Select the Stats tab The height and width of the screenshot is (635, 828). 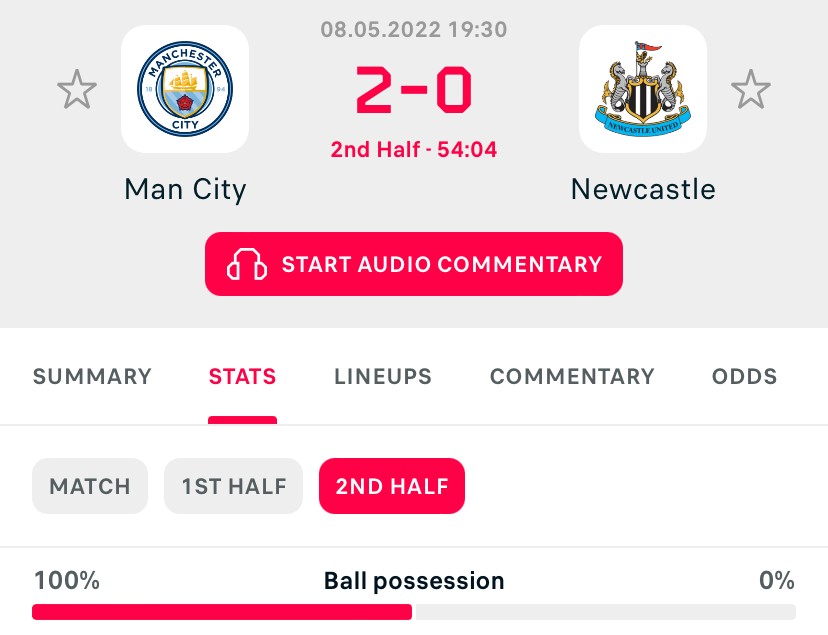[242, 377]
